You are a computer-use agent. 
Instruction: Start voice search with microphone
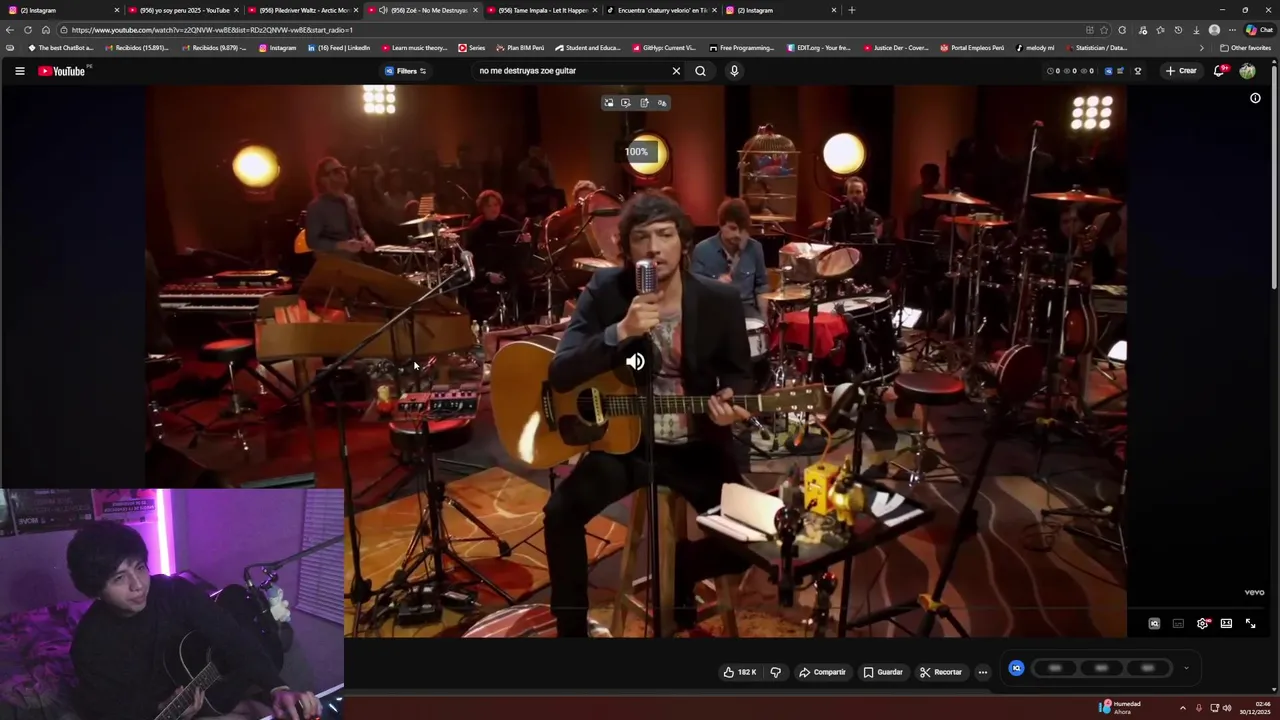[x=734, y=71]
